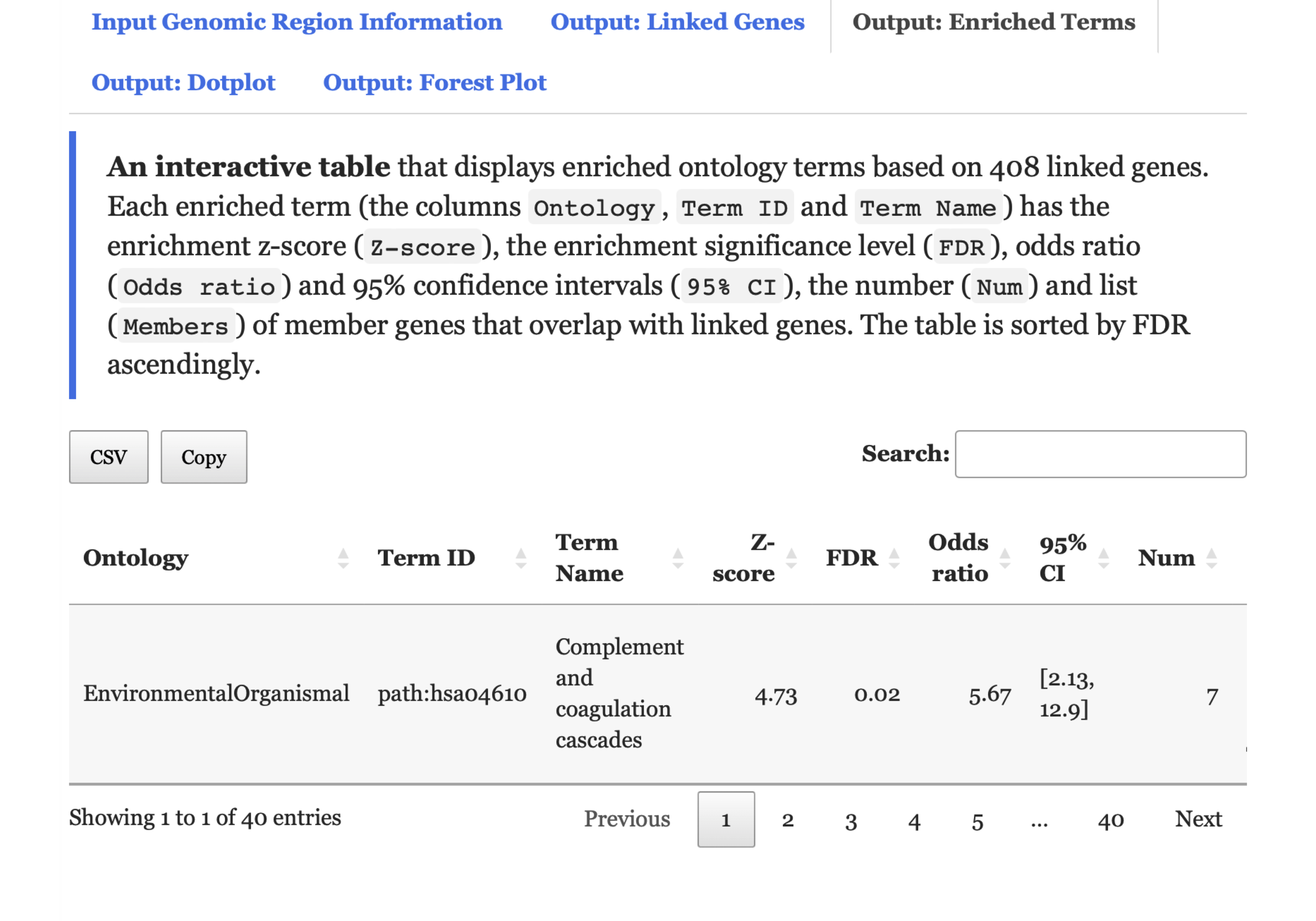This screenshot has height=921, width=1316.
Task: Switch to Output: Forest Plot tab
Action: coord(434,82)
